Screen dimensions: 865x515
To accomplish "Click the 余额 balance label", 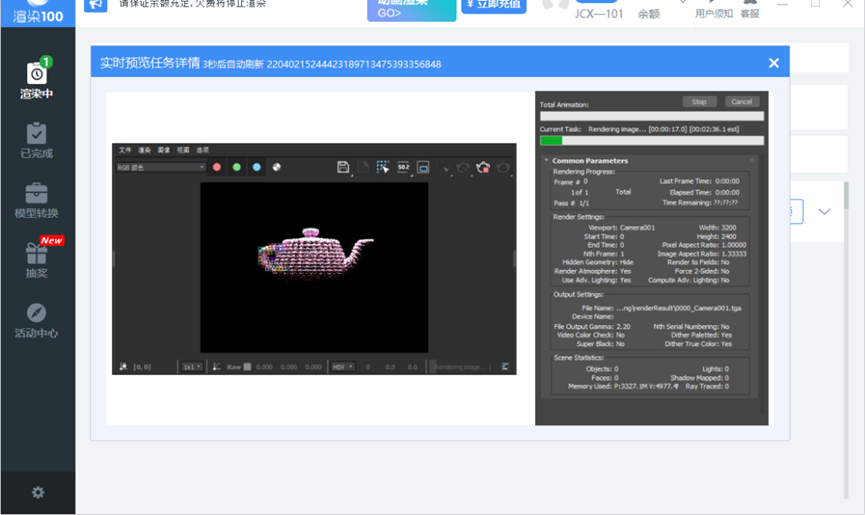I will click(x=649, y=14).
